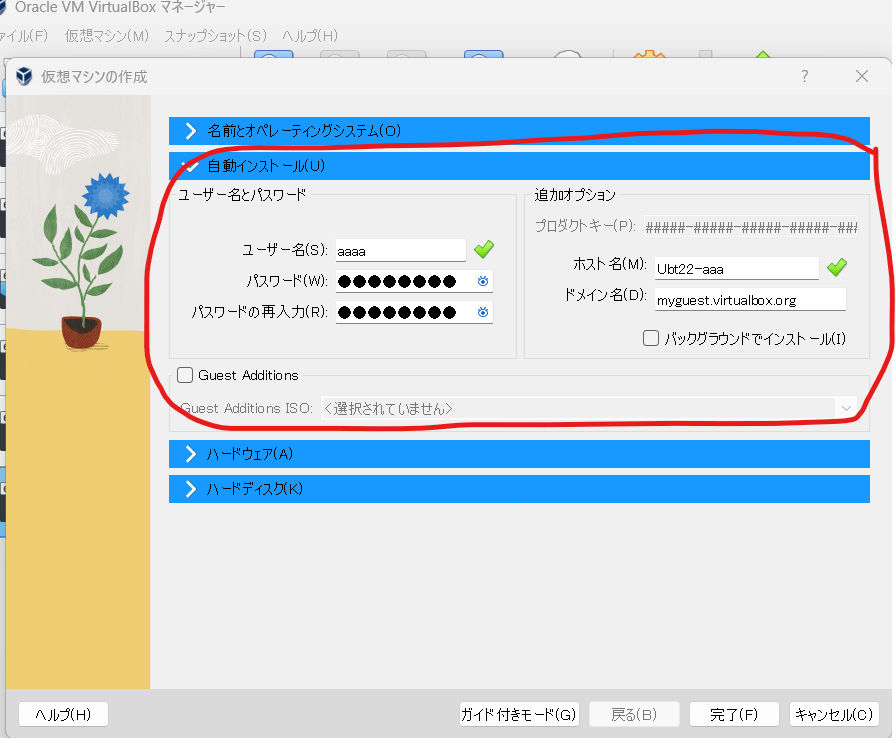Collapse the 自動インストール(U) section header
Viewport: 896px width, 738px height.
click(519, 166)
